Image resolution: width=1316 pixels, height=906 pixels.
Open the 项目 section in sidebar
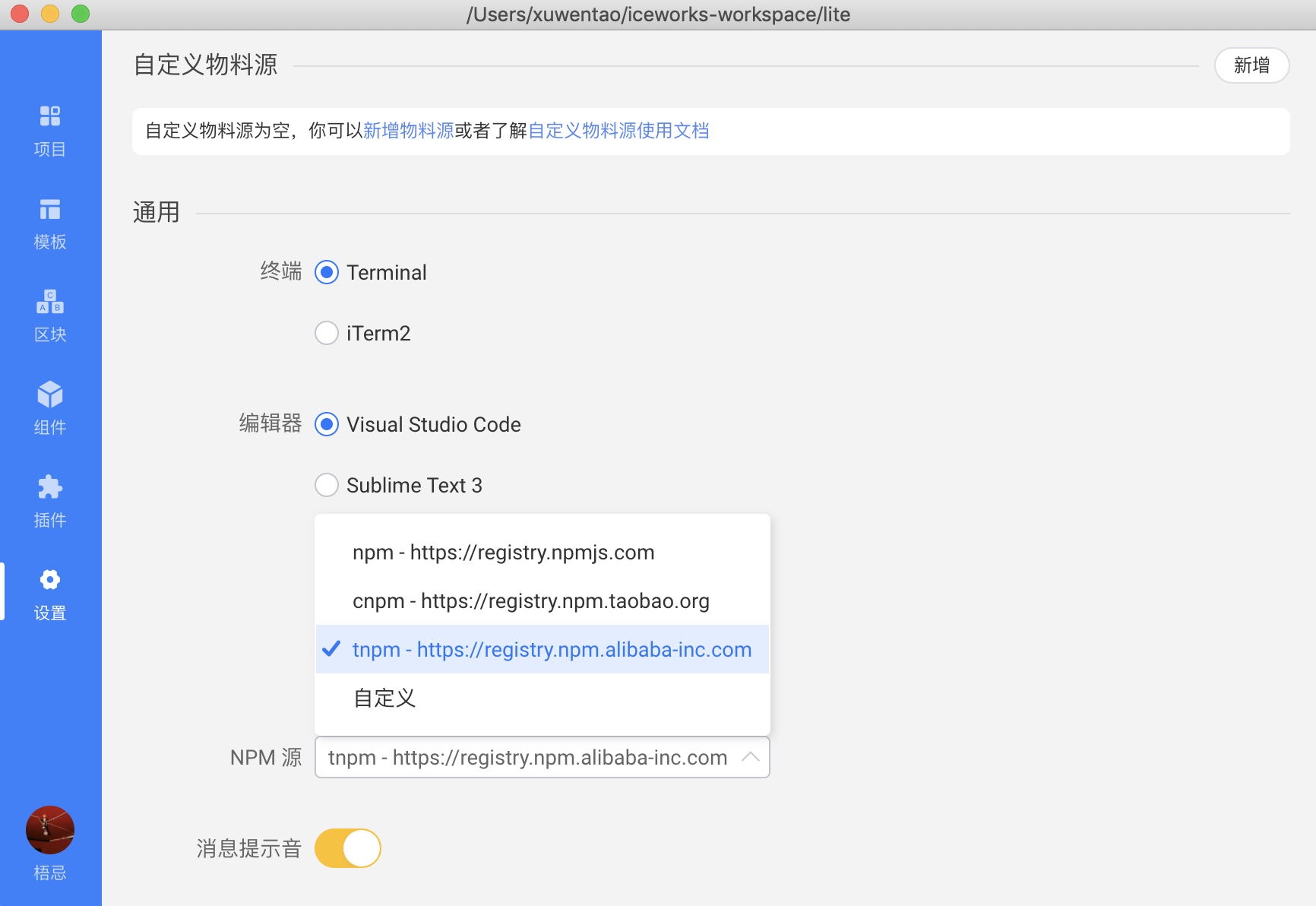49,130
